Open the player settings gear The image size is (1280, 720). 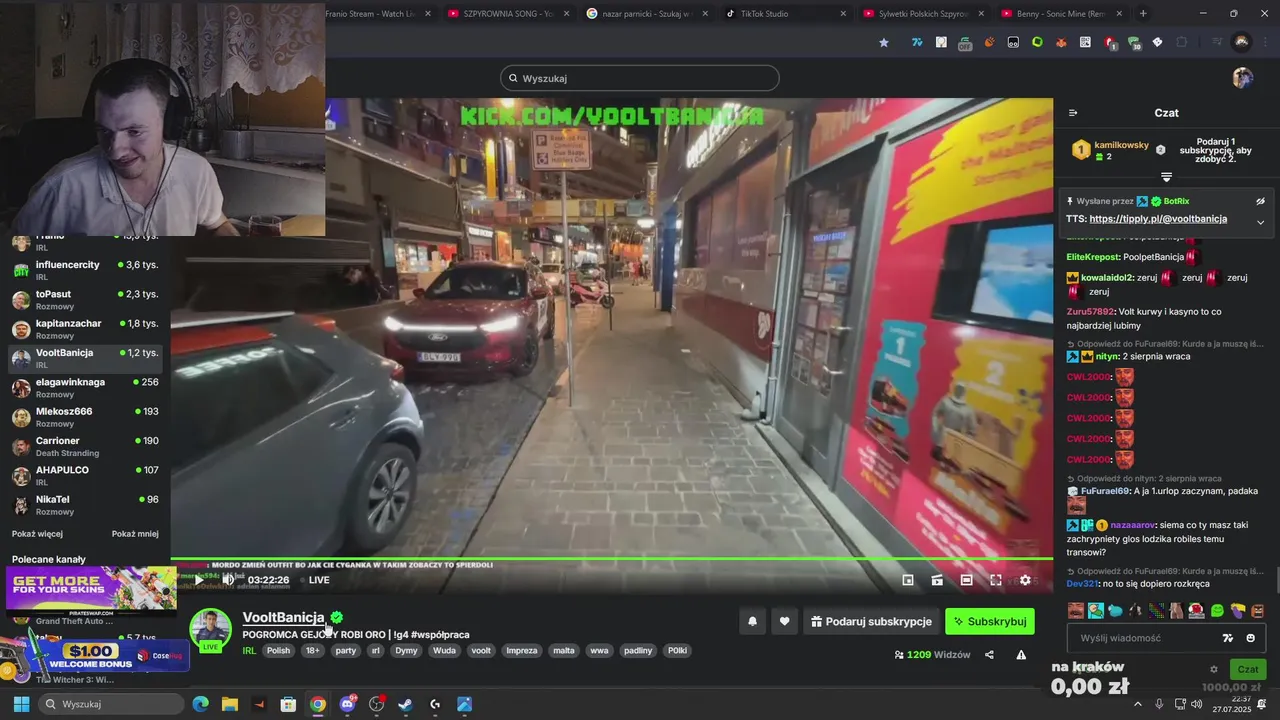coord(1025,580)
